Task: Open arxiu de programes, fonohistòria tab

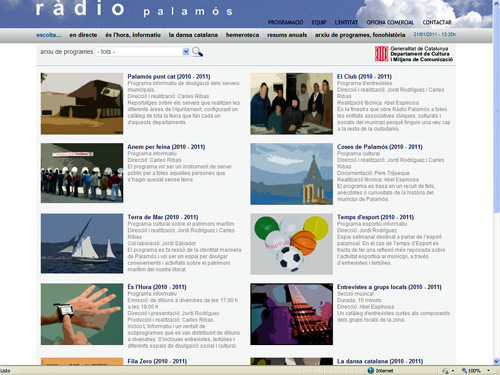Action: click(360, 35)
